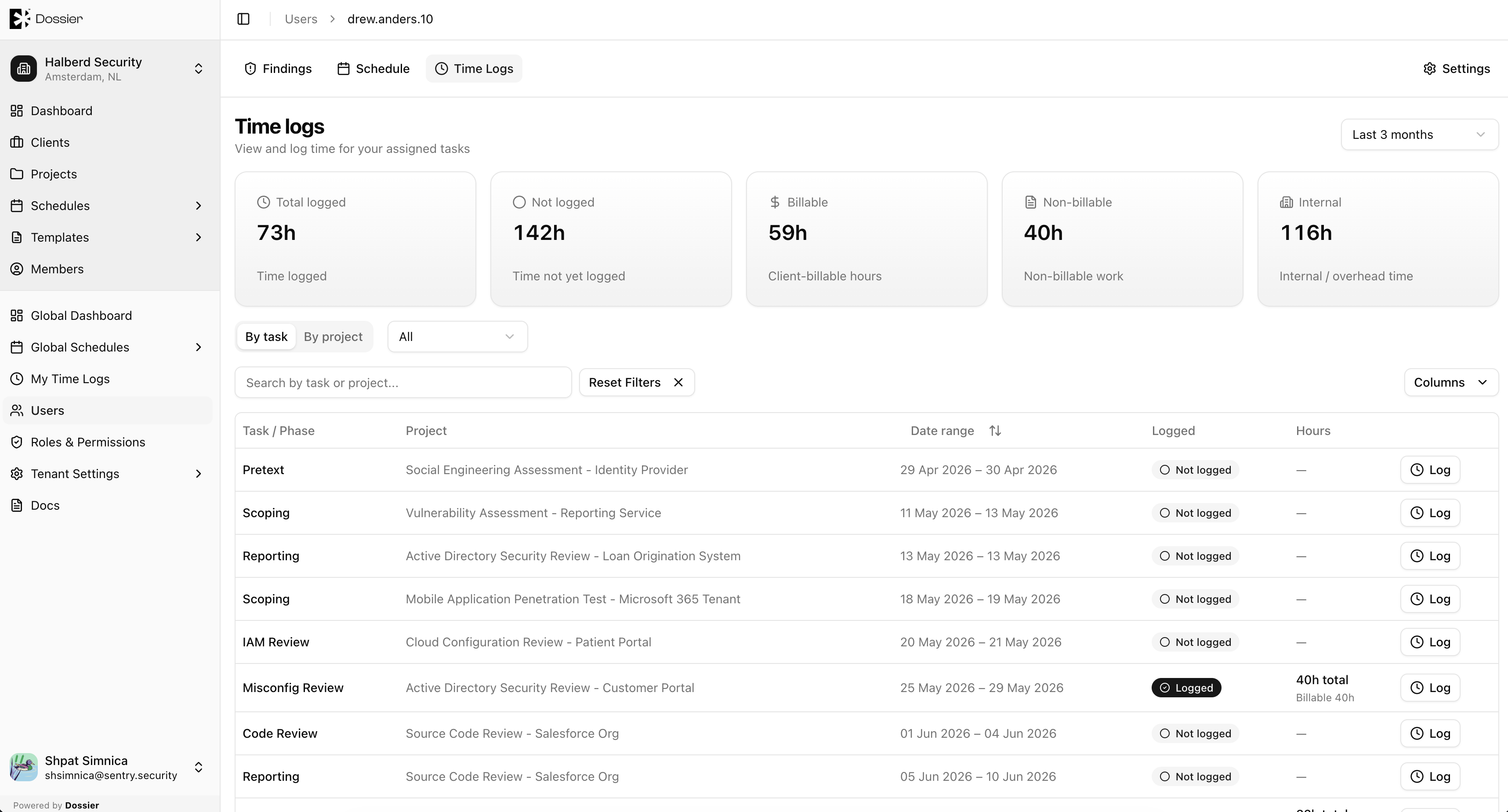Select the By task view toggle
This screenshot has height=812, width=1508.
[x=266, y=337]
